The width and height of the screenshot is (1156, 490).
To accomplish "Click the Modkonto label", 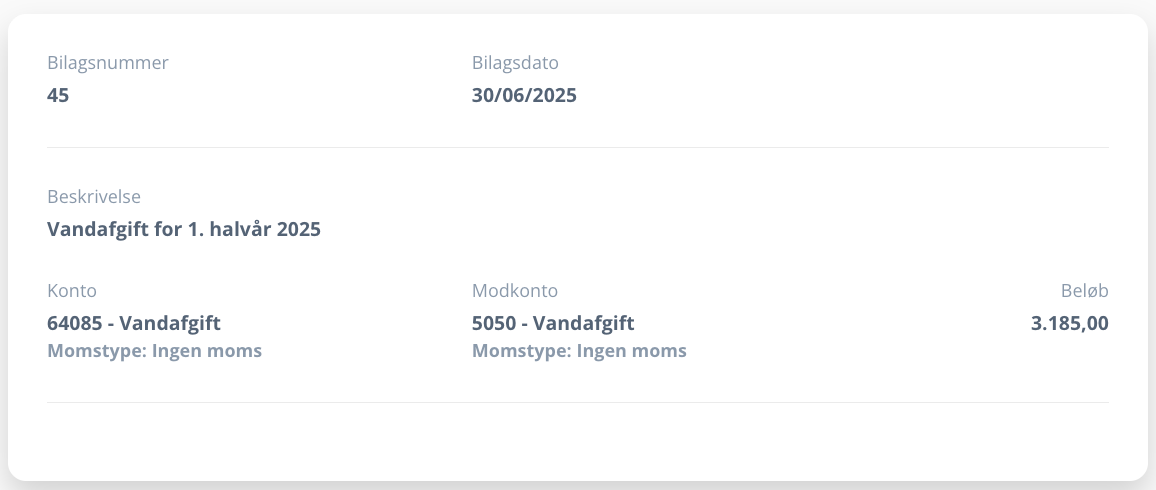I will (515, 291).
